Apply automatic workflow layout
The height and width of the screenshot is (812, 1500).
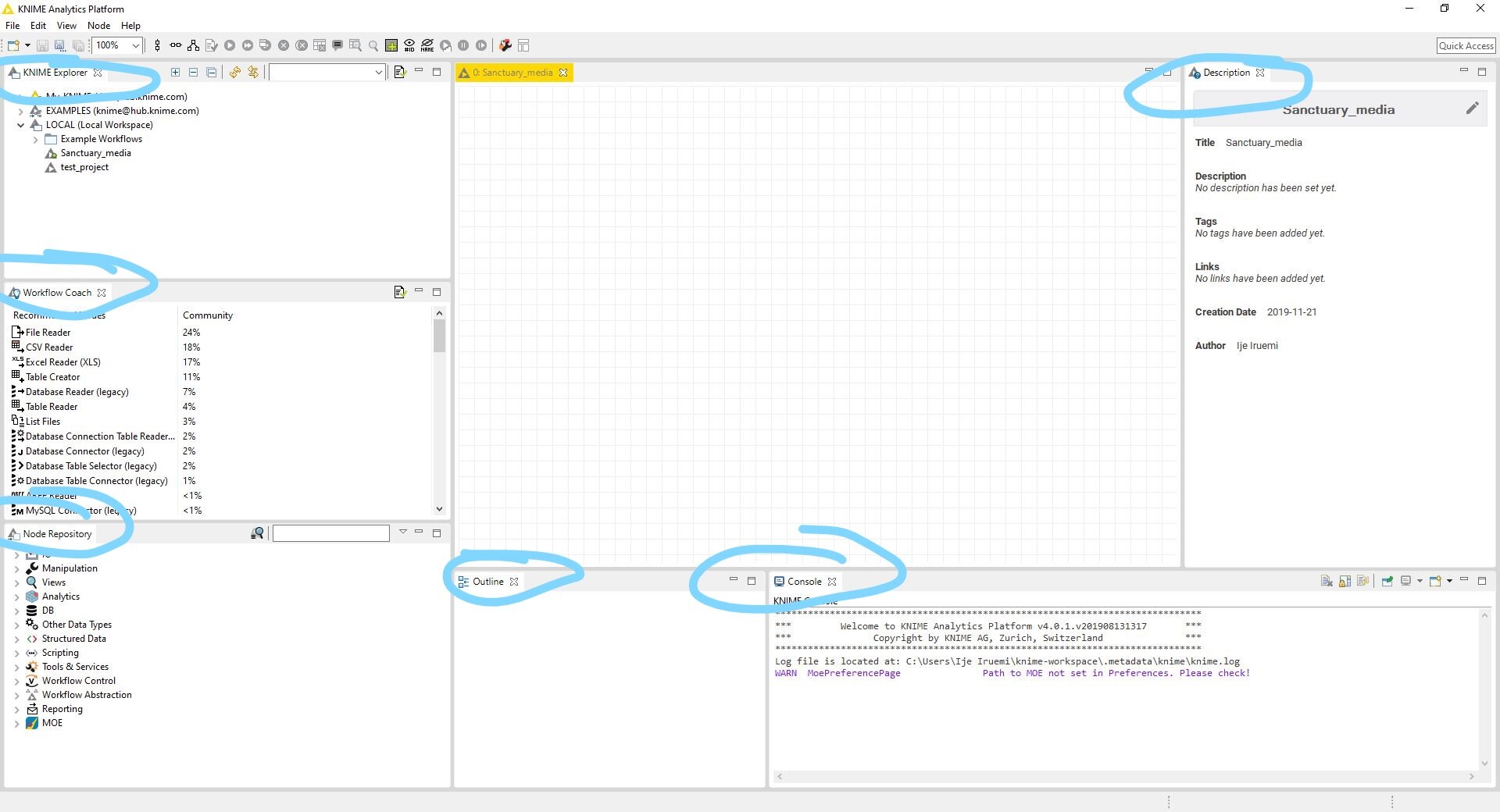click(193, 45)
